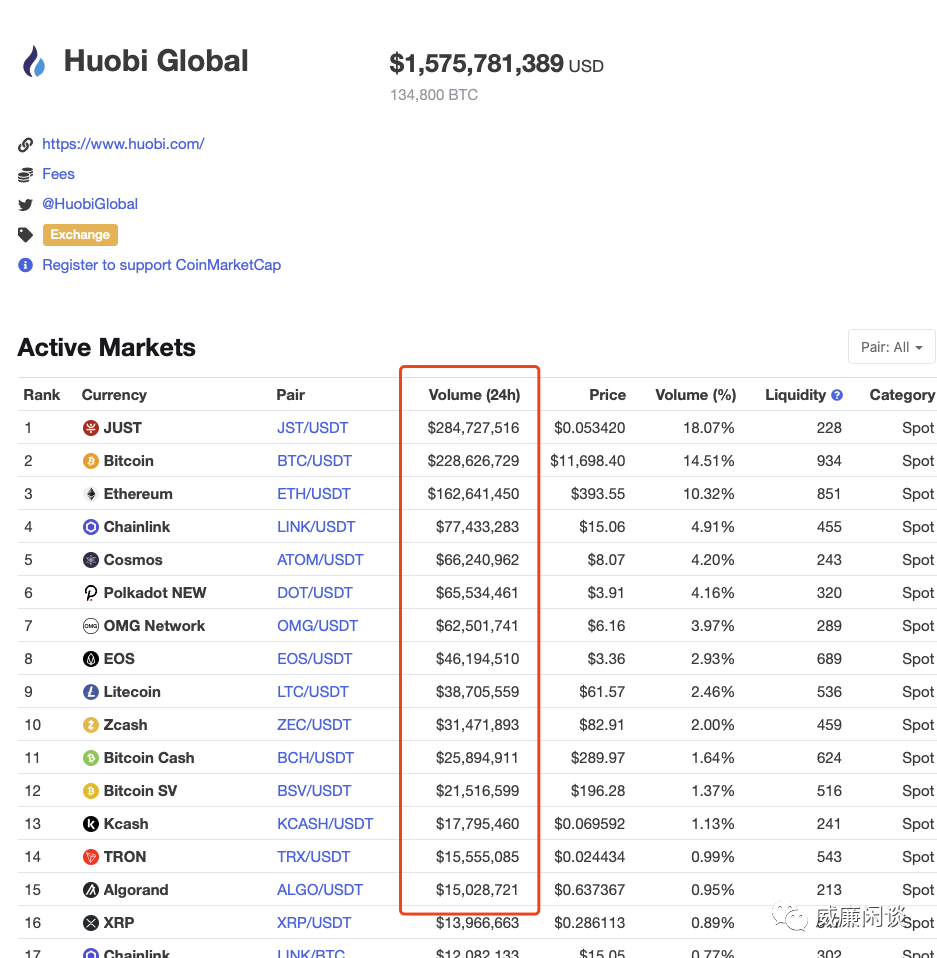The width and height of the screenshot is (937, 958).
Task: Open the EOS/USDT pair link
Action: (315, 659)
